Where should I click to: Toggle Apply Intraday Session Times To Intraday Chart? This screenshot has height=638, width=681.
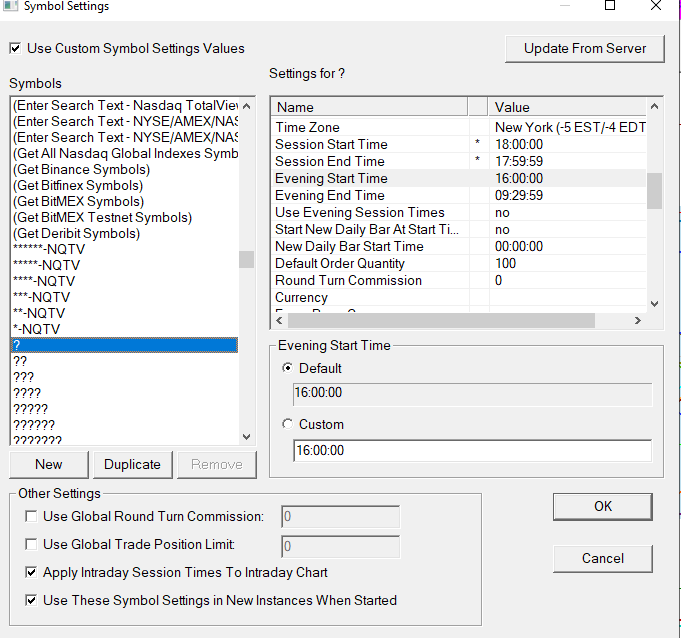click(x=31, y=572)
